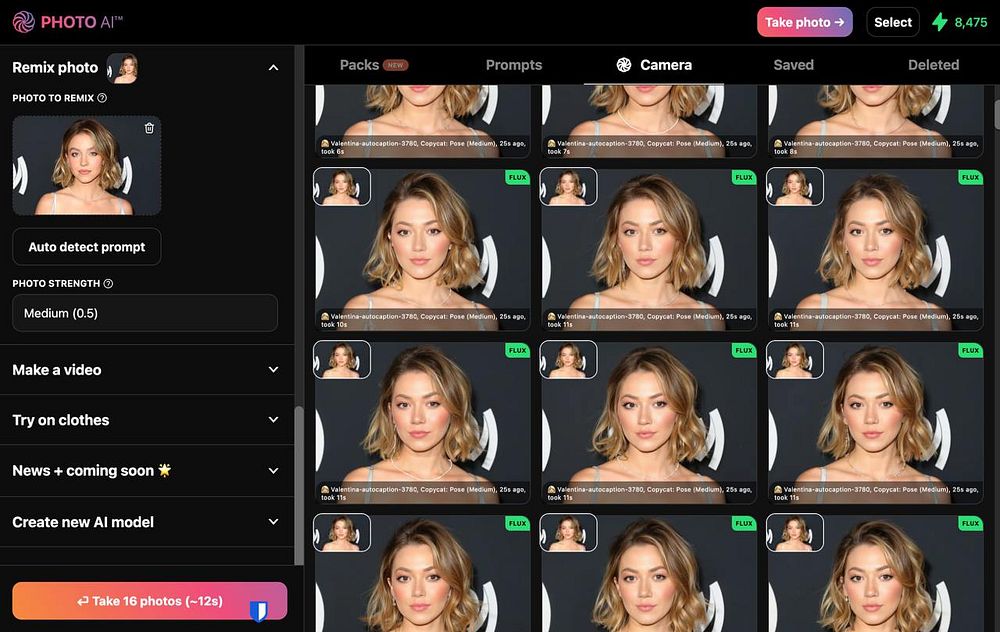This screenshot has width=1000, height=632.
Task: Click the 'PHOTO TO REMIX' label
Action: 53,98
